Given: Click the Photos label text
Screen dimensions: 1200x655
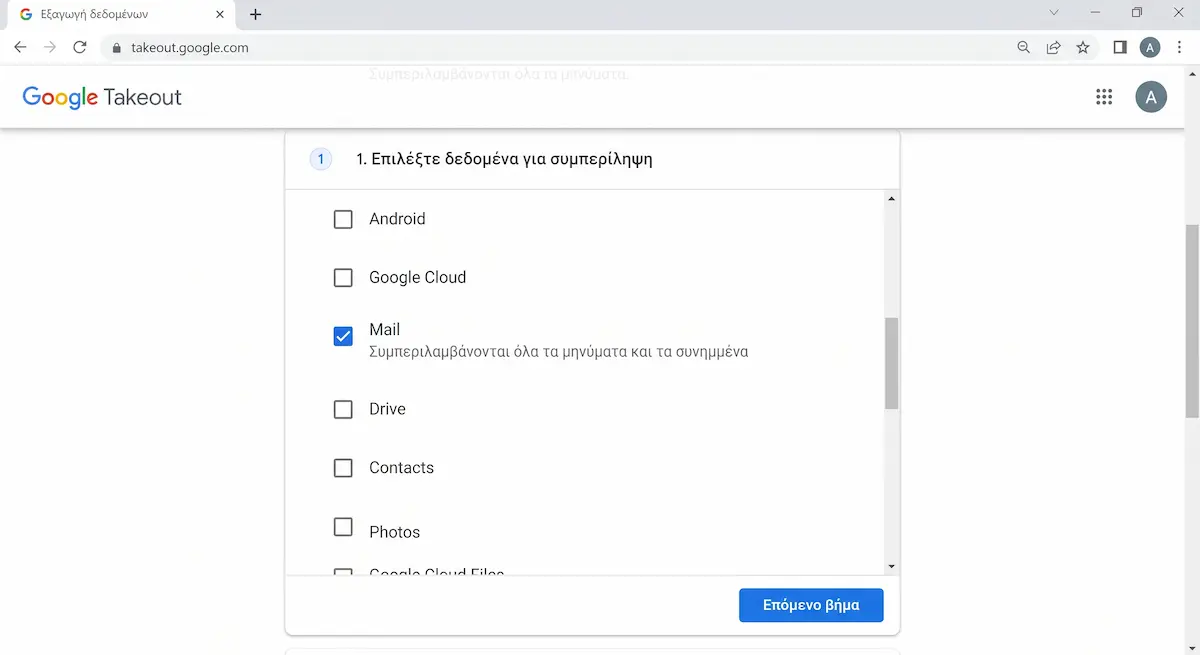Looking at the screenshot, I should (x=394, y=532).
